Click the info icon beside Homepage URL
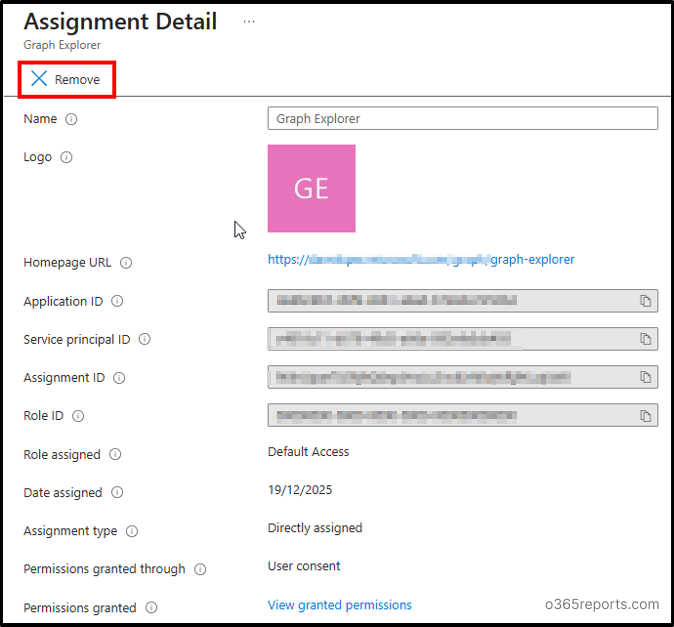Screen dimensions: 674x627 tap(126, 263)
